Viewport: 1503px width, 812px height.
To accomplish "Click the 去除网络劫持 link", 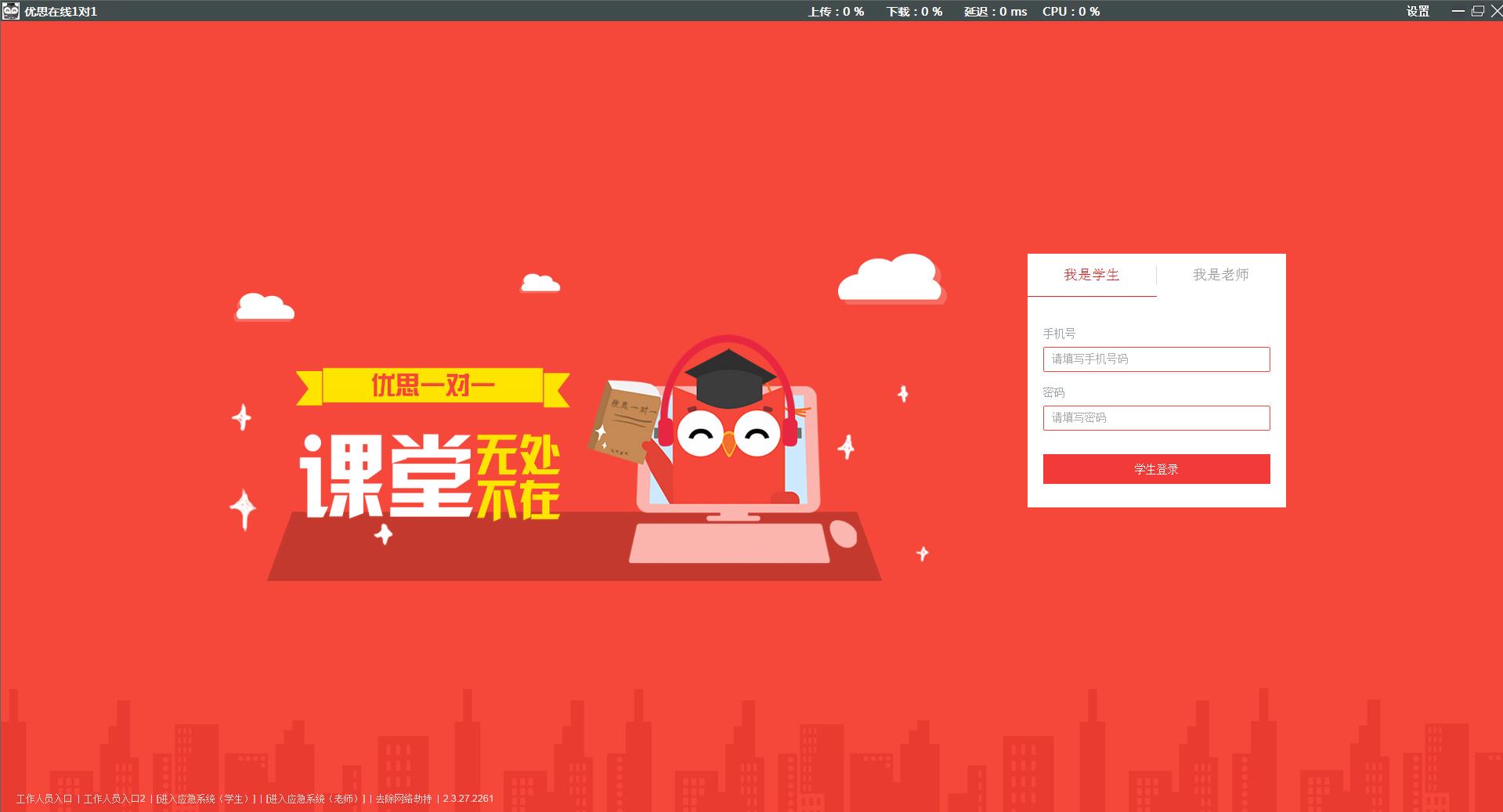I will [x=403, y=799].
